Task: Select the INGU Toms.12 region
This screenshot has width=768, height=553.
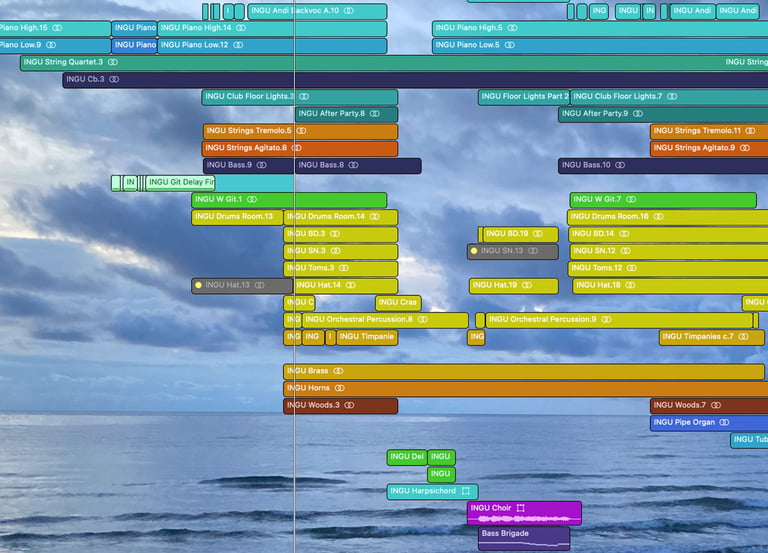Action: tap(668, 268)
